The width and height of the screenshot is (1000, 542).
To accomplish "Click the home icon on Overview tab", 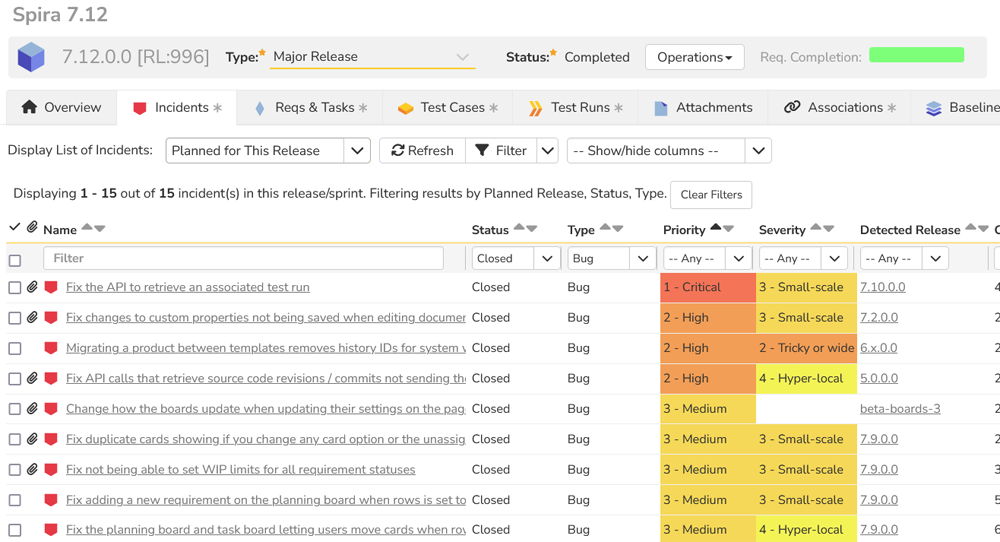I will coord(29,106).
